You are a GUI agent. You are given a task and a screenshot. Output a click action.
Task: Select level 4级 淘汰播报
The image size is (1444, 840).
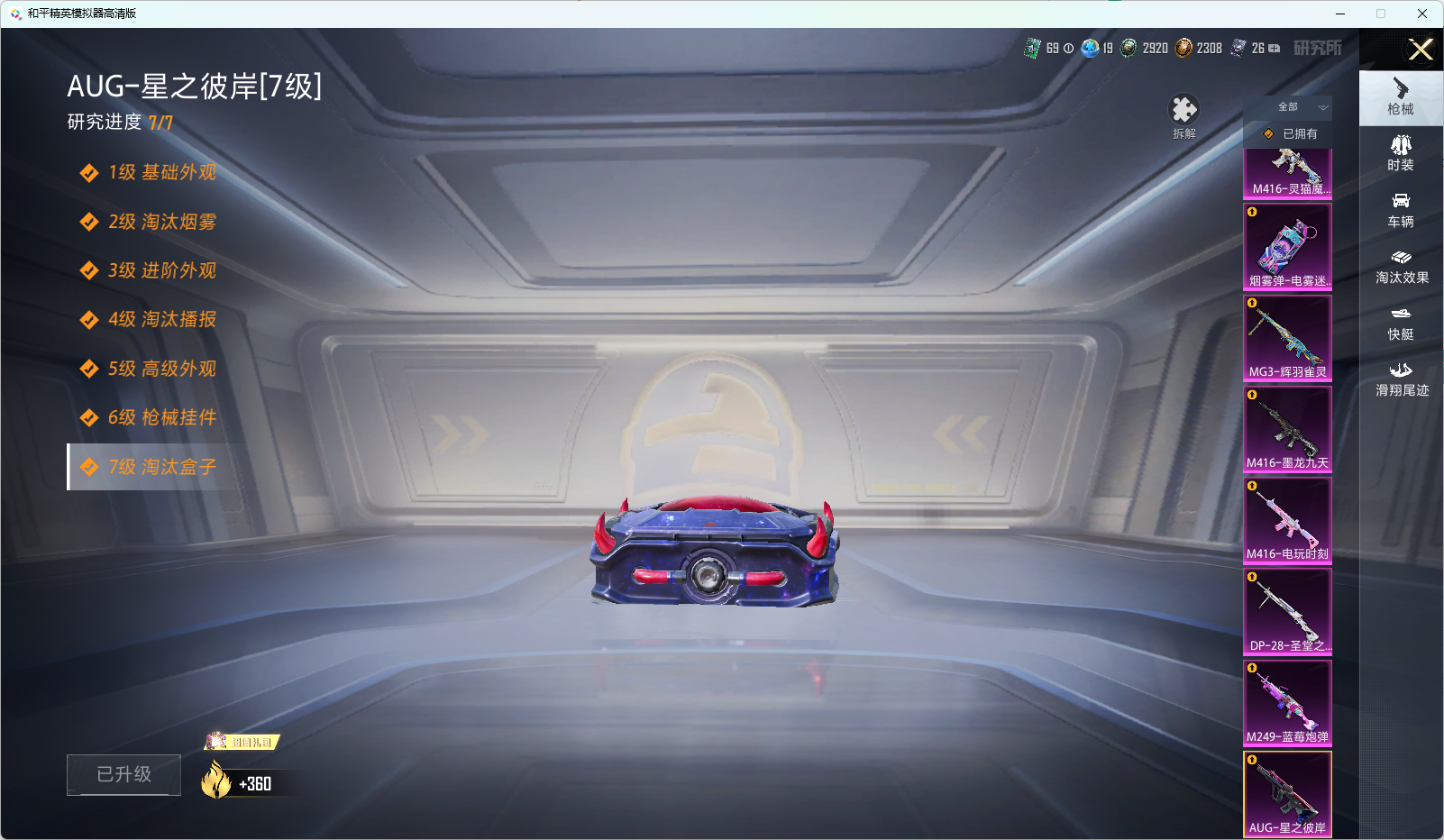pos(162,319)
